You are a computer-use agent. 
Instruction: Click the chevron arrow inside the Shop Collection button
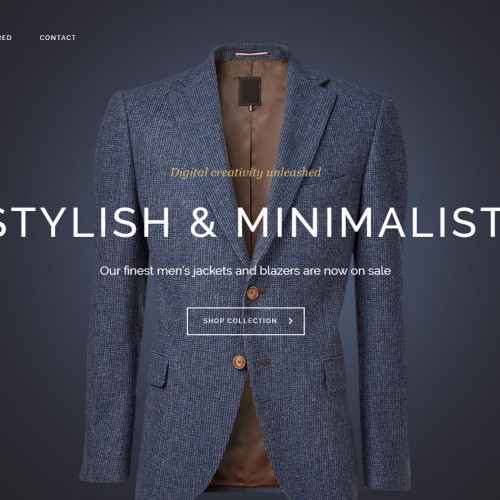click(291, 321)
